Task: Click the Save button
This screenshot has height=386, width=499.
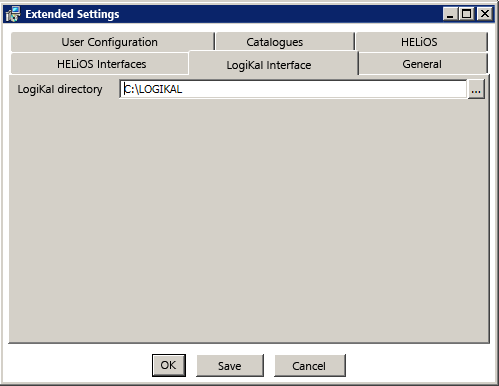Action: (x=230, y=366)
